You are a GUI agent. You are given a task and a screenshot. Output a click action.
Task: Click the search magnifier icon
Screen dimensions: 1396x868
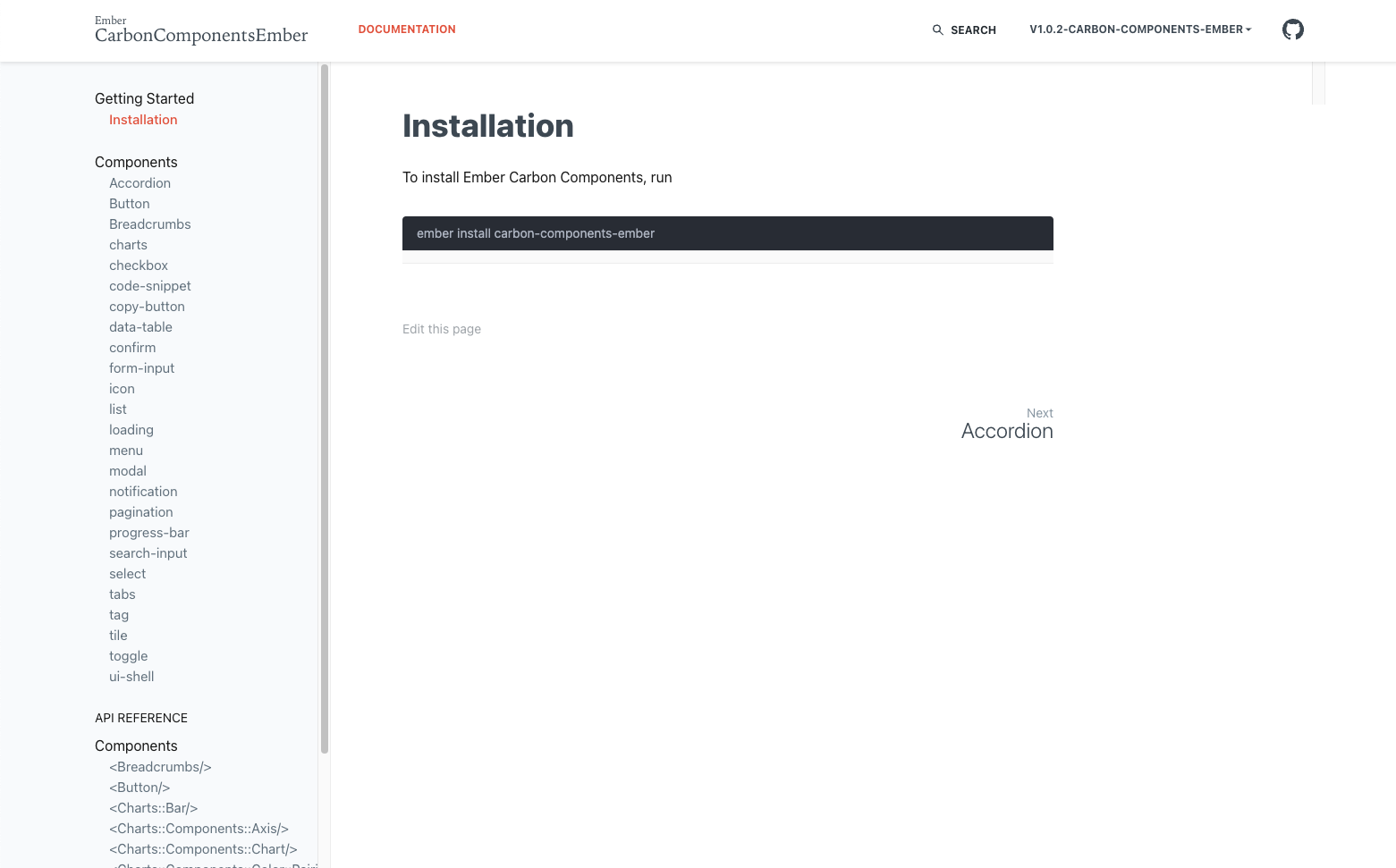(936, 29)
